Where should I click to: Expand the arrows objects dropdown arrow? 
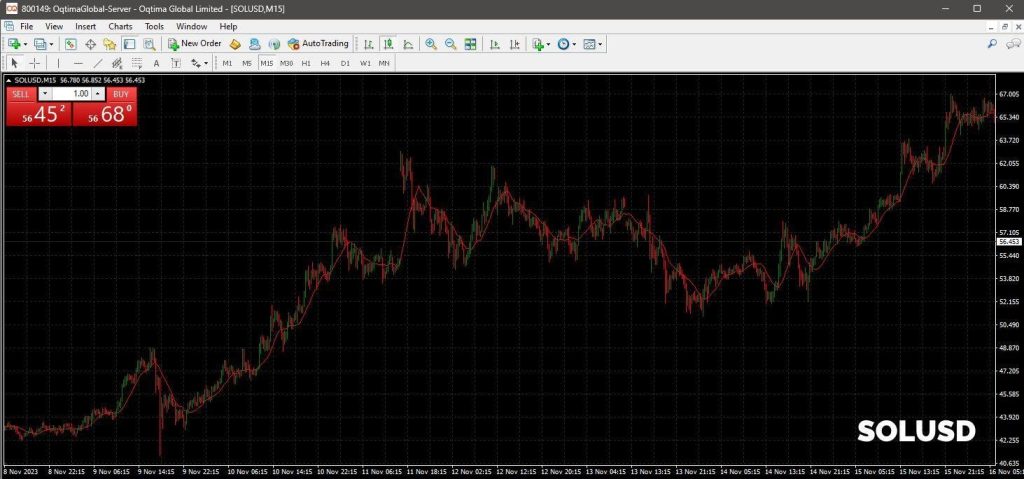(x=206, y=63)
